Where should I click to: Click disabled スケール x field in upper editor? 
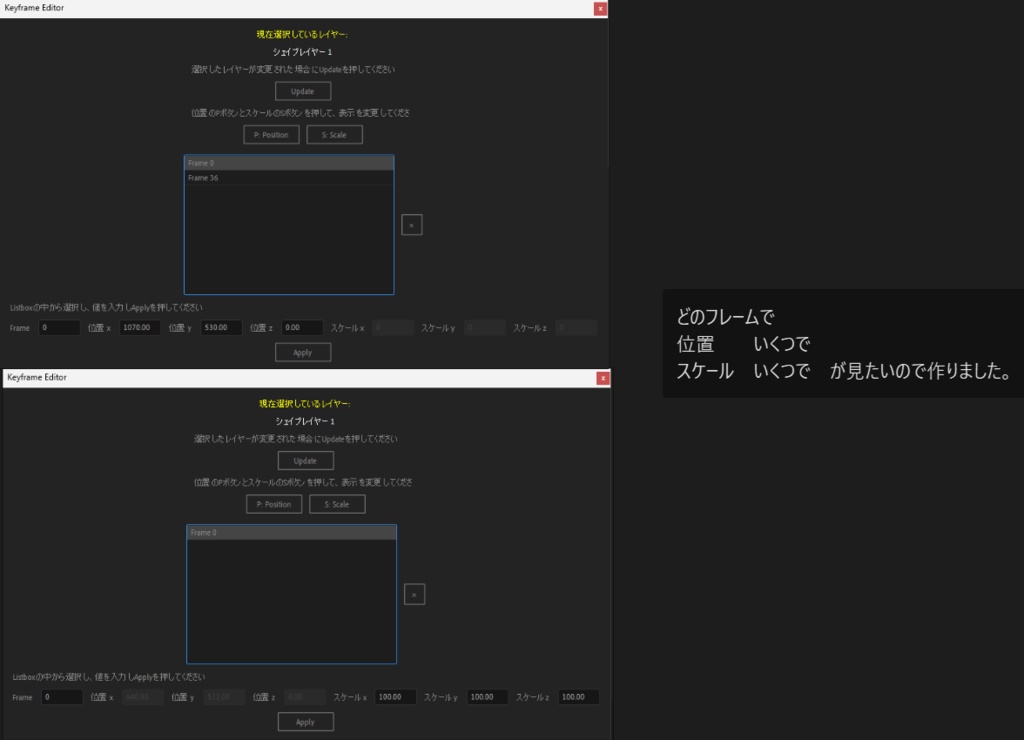[392, 327]
